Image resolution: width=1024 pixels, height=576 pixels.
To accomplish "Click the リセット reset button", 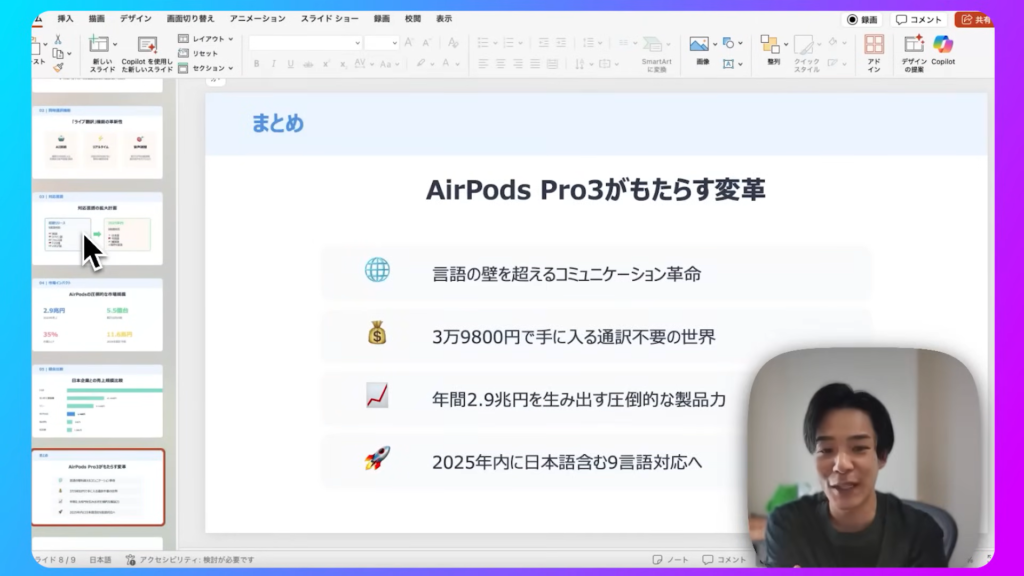I will 199,54.
